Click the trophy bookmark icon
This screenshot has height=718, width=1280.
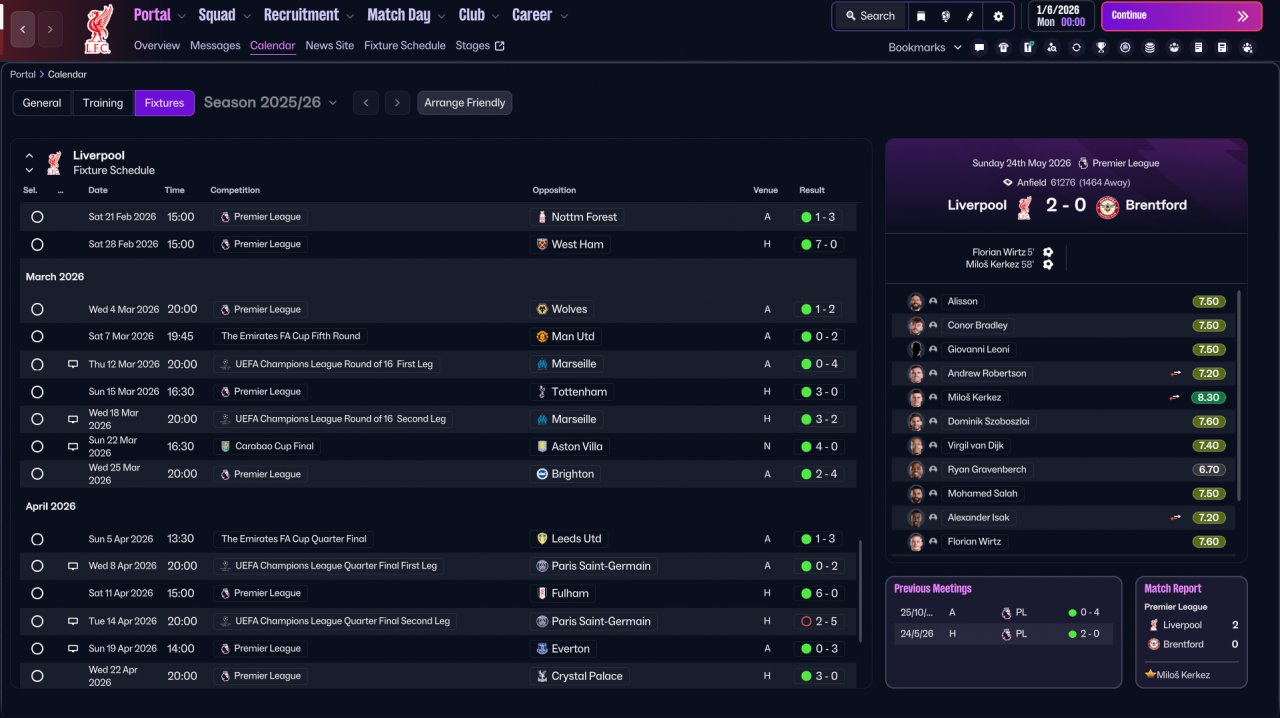pyautogui.click(x=1101, y=47)
